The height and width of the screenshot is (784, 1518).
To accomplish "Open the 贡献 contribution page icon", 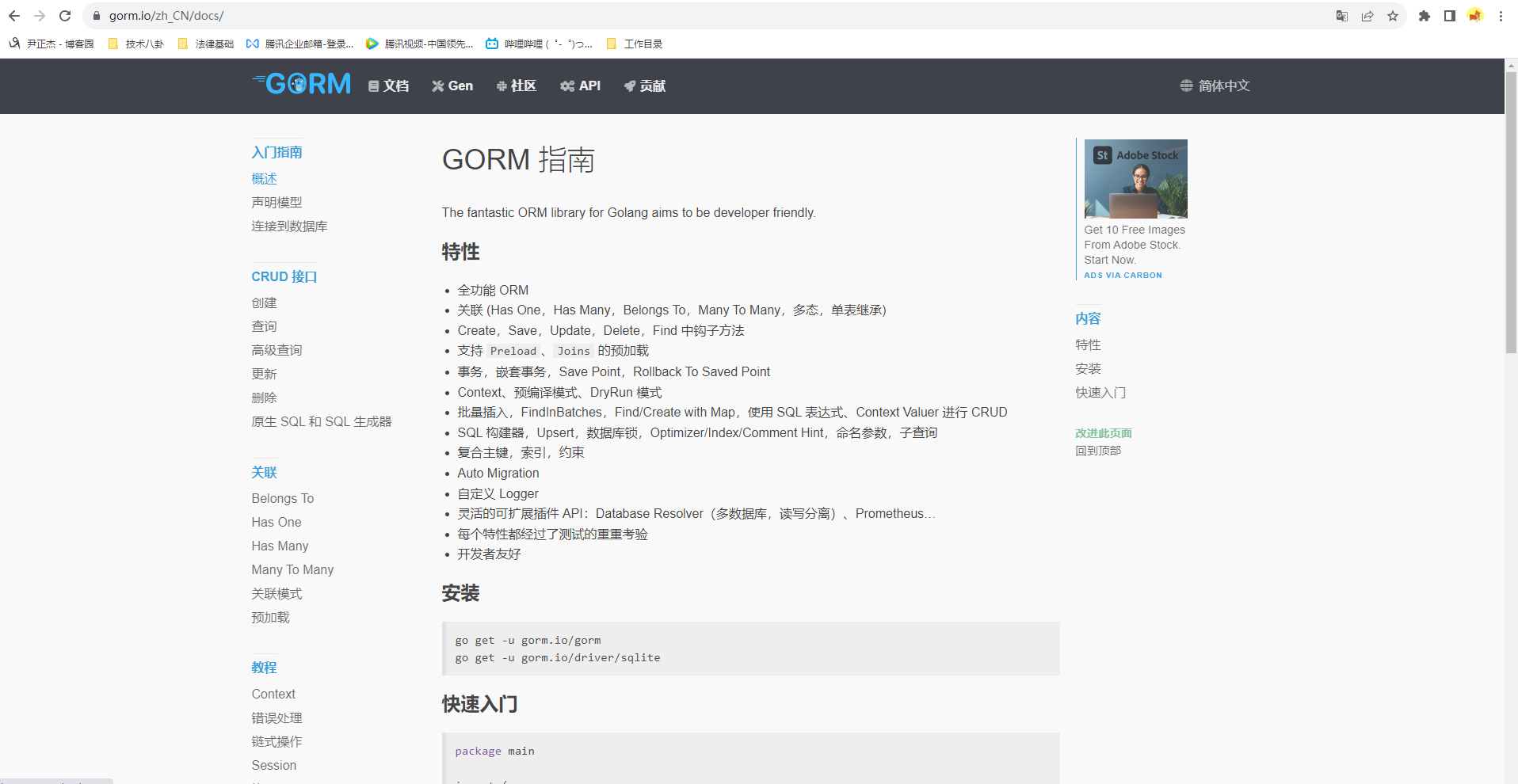I will 629,86.
